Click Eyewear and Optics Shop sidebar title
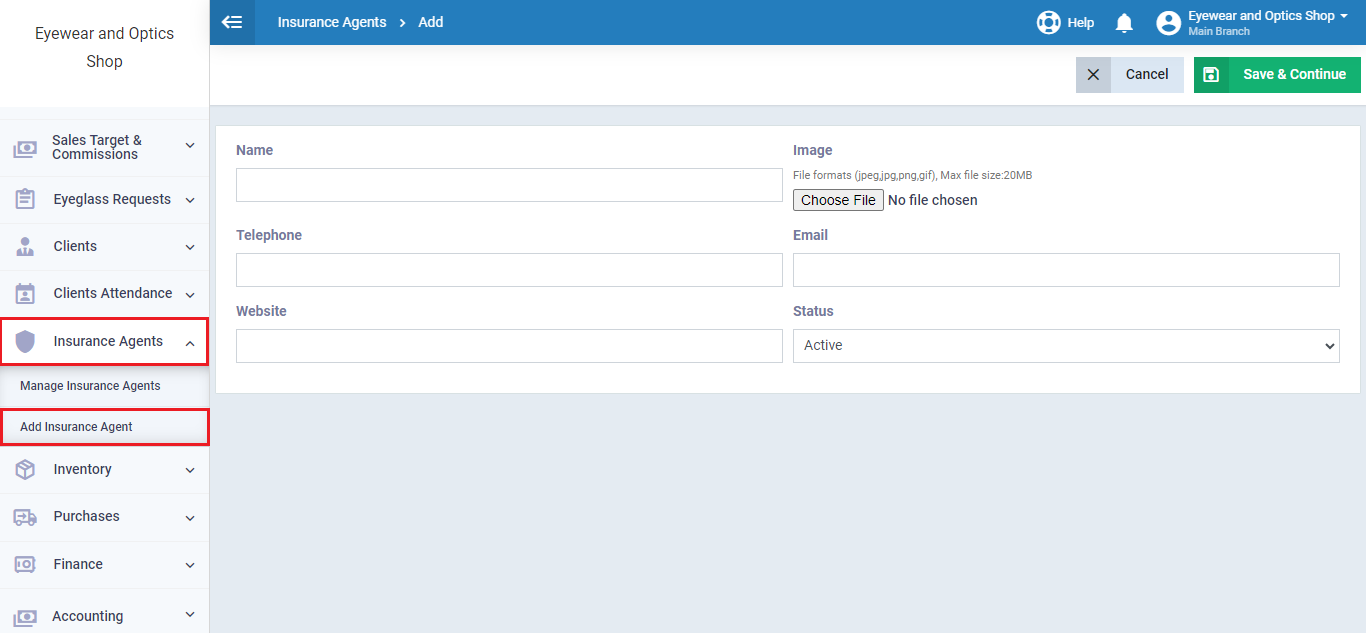This screenshot has height=633, width=1366. [104, 47]
